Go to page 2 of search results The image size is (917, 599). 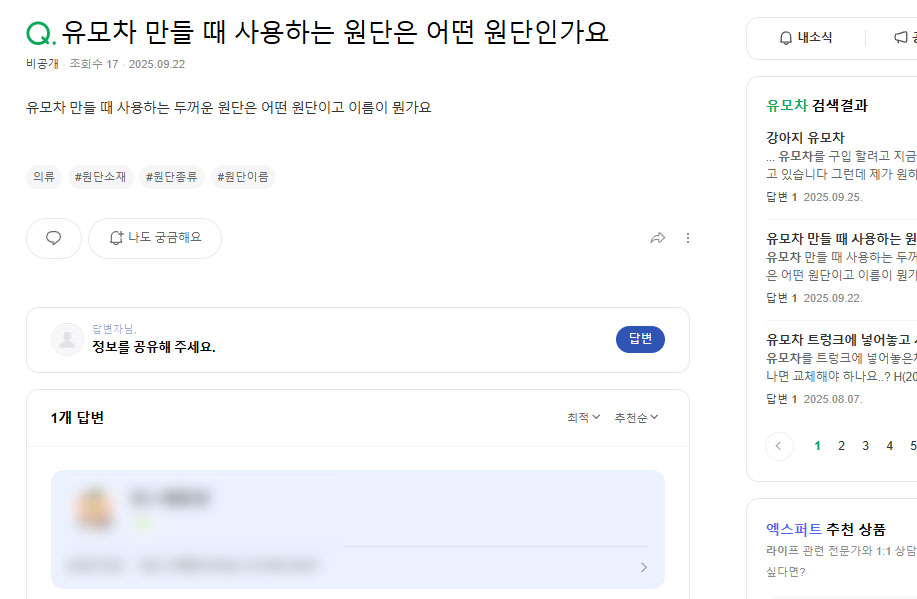(x=842, y=446)
